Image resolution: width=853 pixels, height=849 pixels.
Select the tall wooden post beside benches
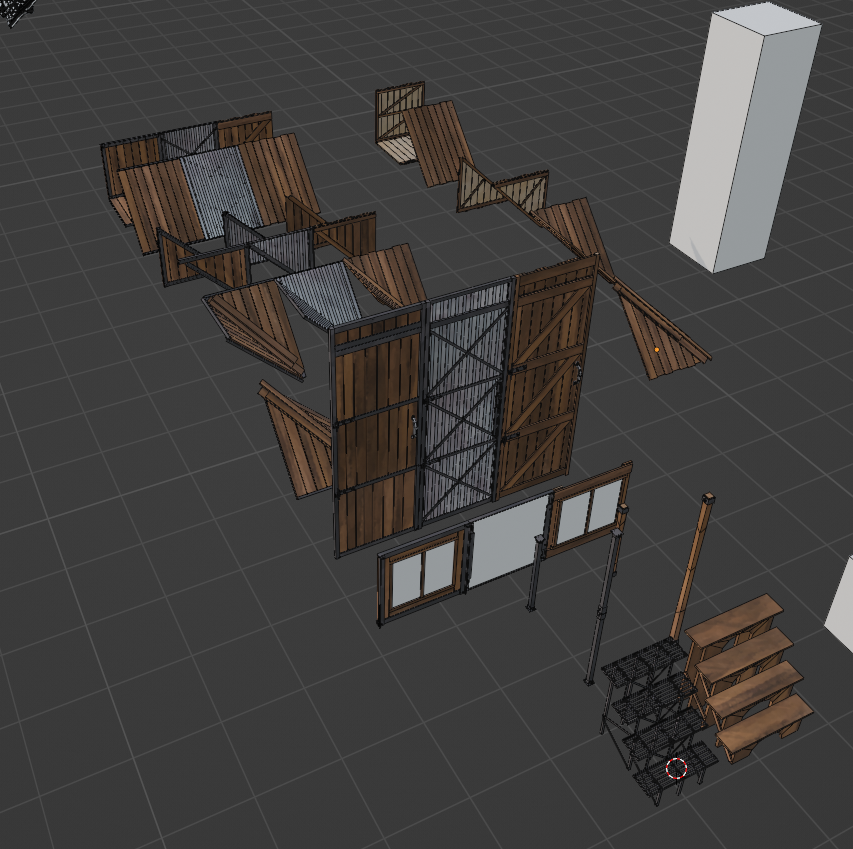tap(692, 566)
